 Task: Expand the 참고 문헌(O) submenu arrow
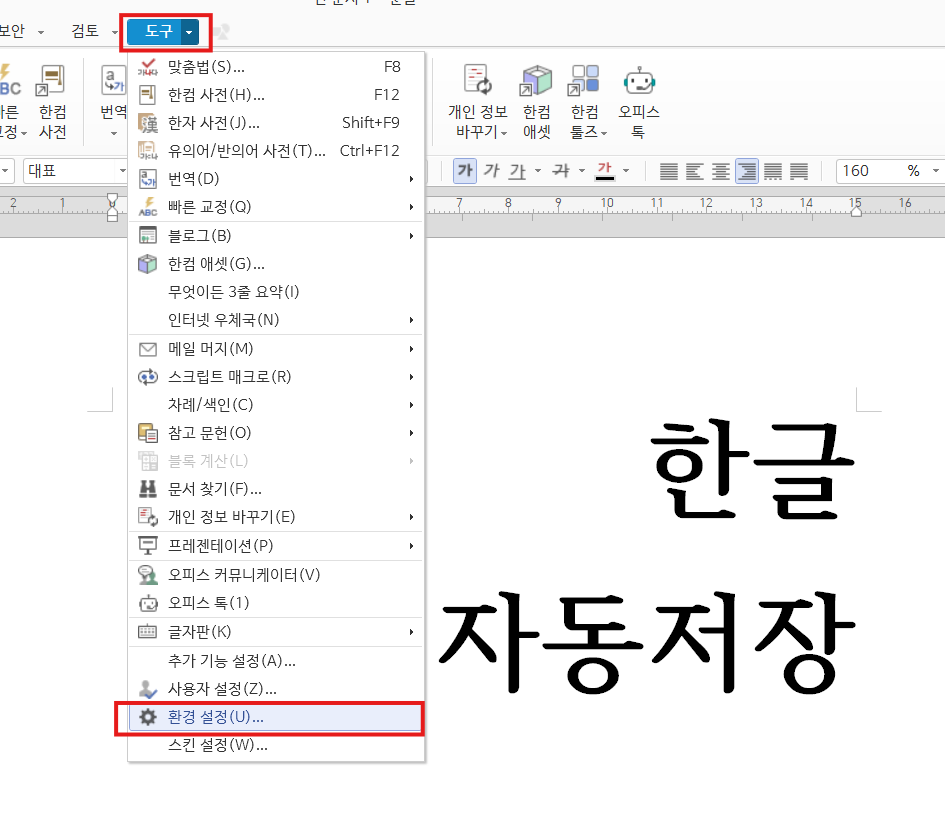pyautogui.click(x=411, y=433)
